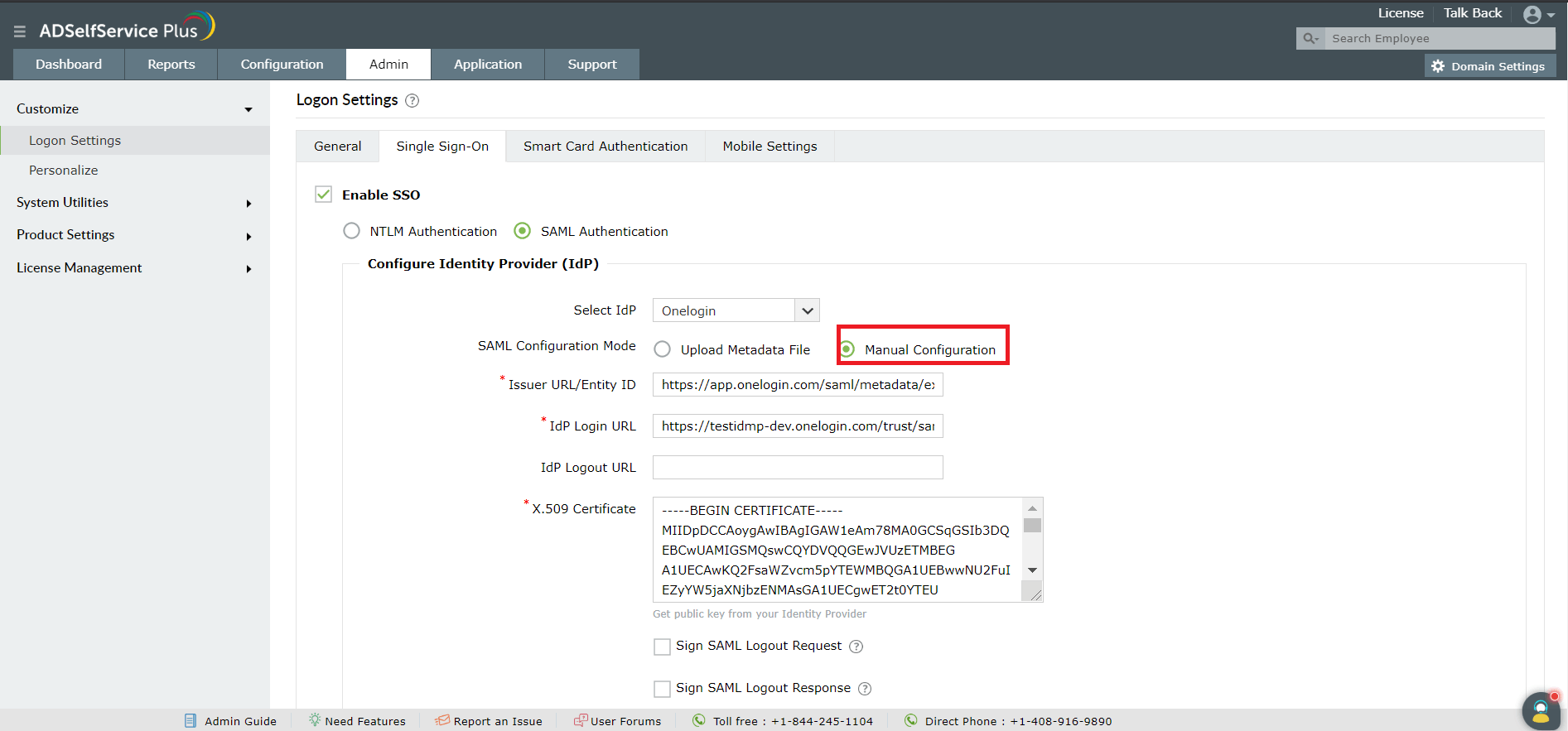The width and height of the screenshot is (1568, 731).
Task: Click the Admin Guide document icon
Action: point(191,720)
